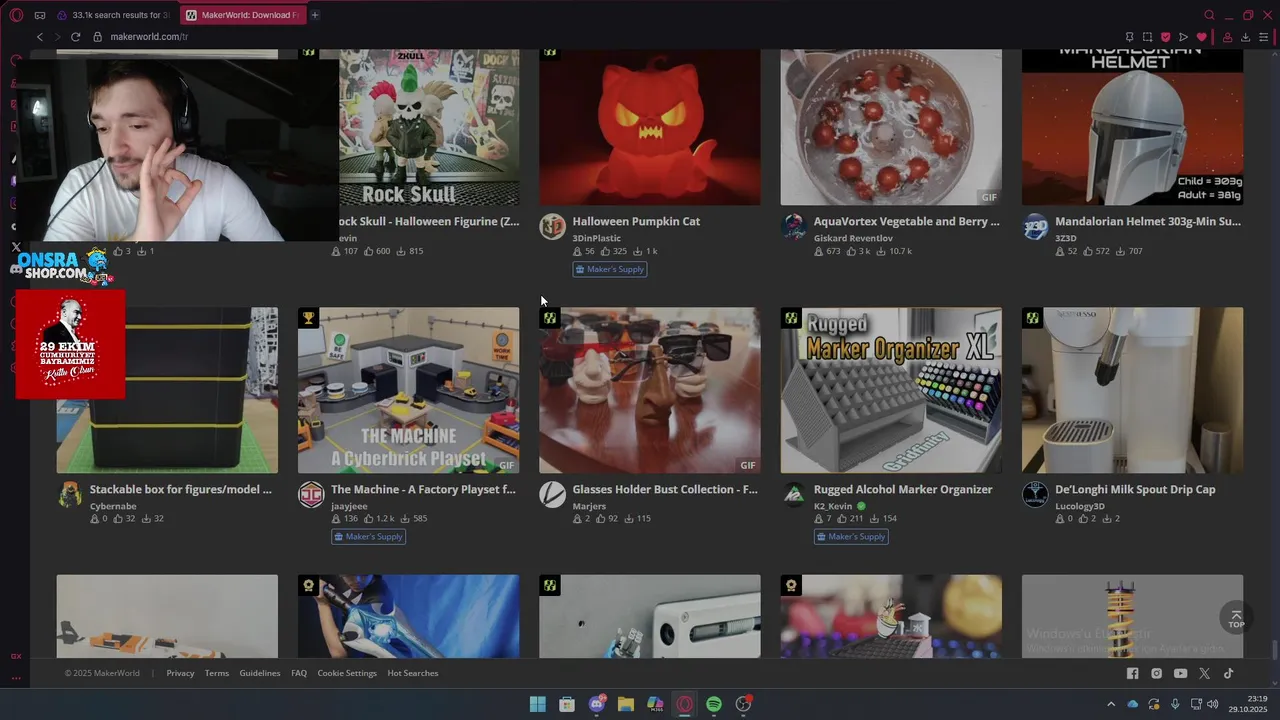Click the TOP back-to-top button
This screenshot has width=1280, height=720.
click(x=1236, y=619)
